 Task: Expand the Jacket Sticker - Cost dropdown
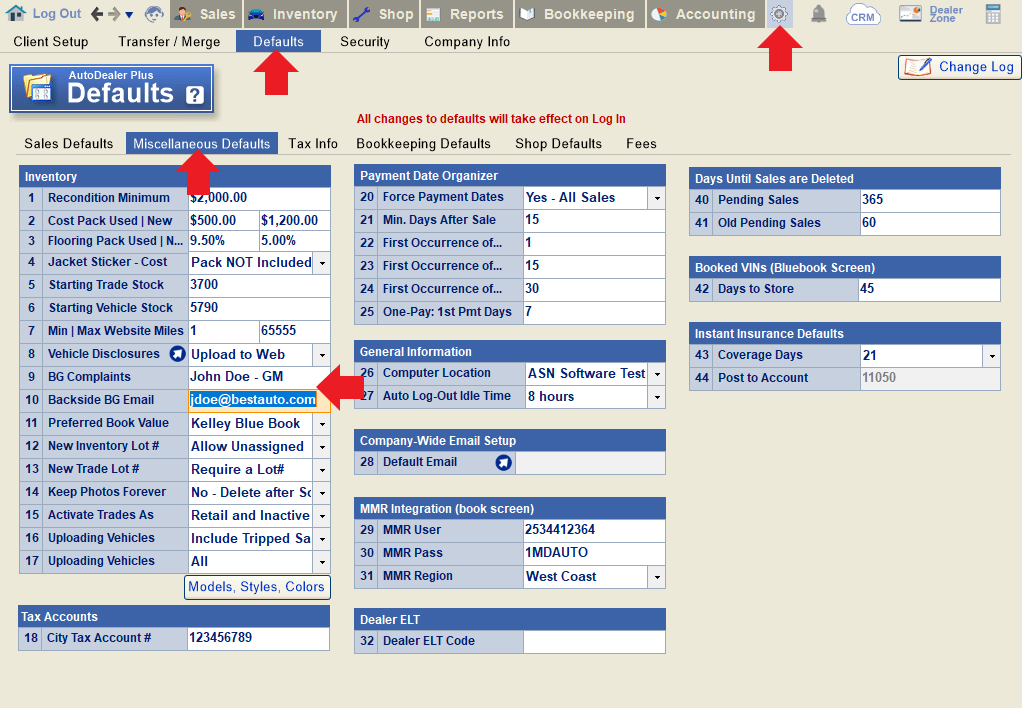pyautogui.click(x=322, y=263)
